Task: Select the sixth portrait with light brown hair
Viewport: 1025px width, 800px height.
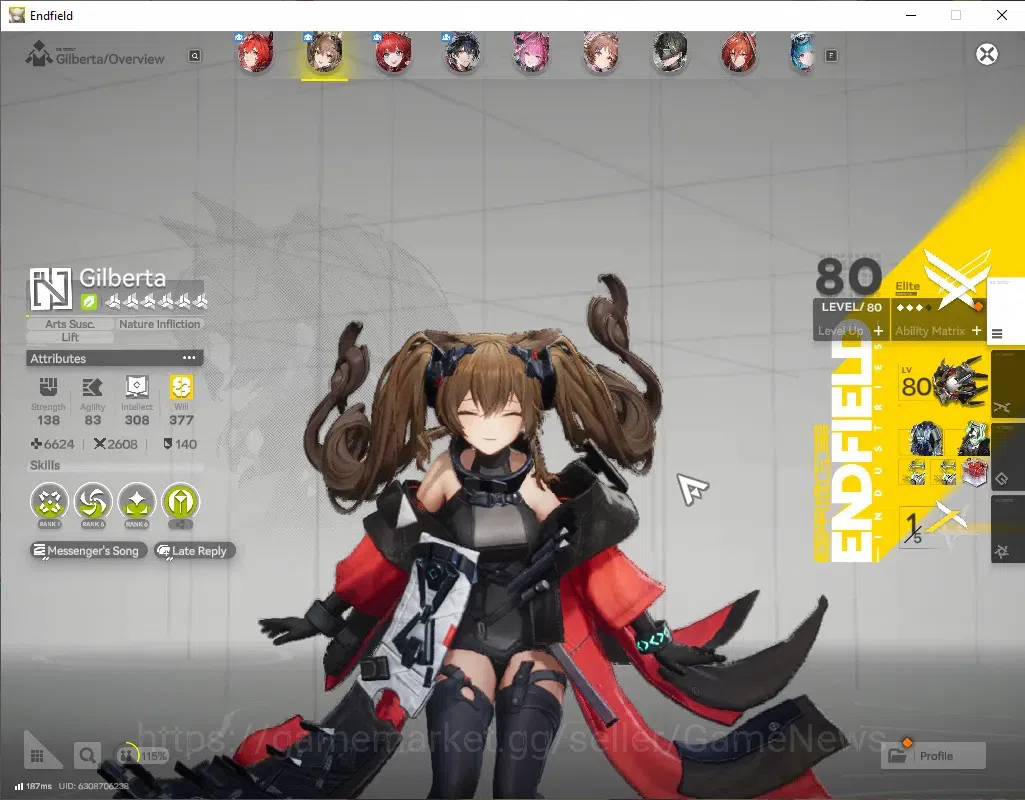Action: coord(600,52)
